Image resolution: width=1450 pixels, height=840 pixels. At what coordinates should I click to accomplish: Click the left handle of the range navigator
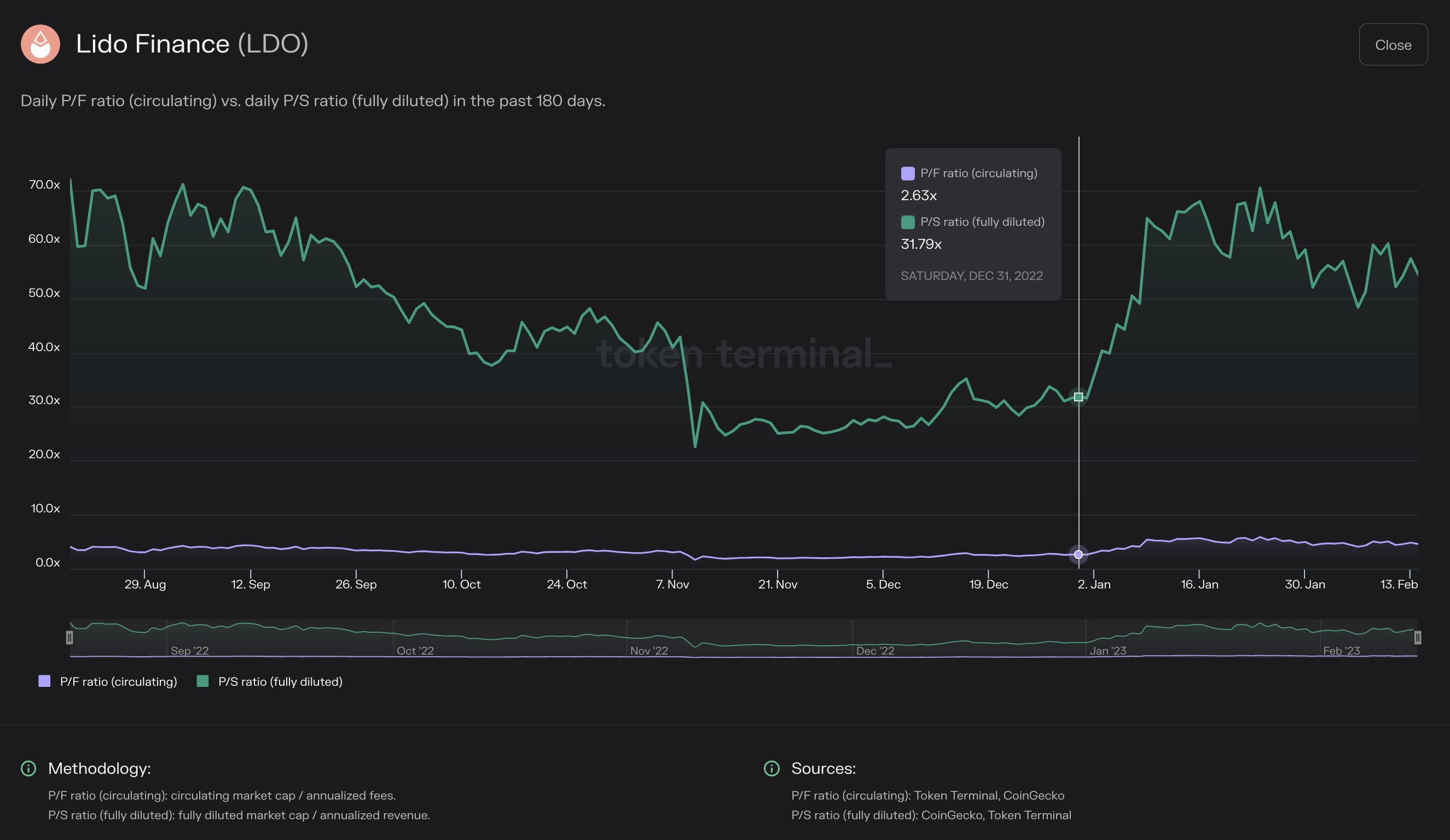point(69,637)
